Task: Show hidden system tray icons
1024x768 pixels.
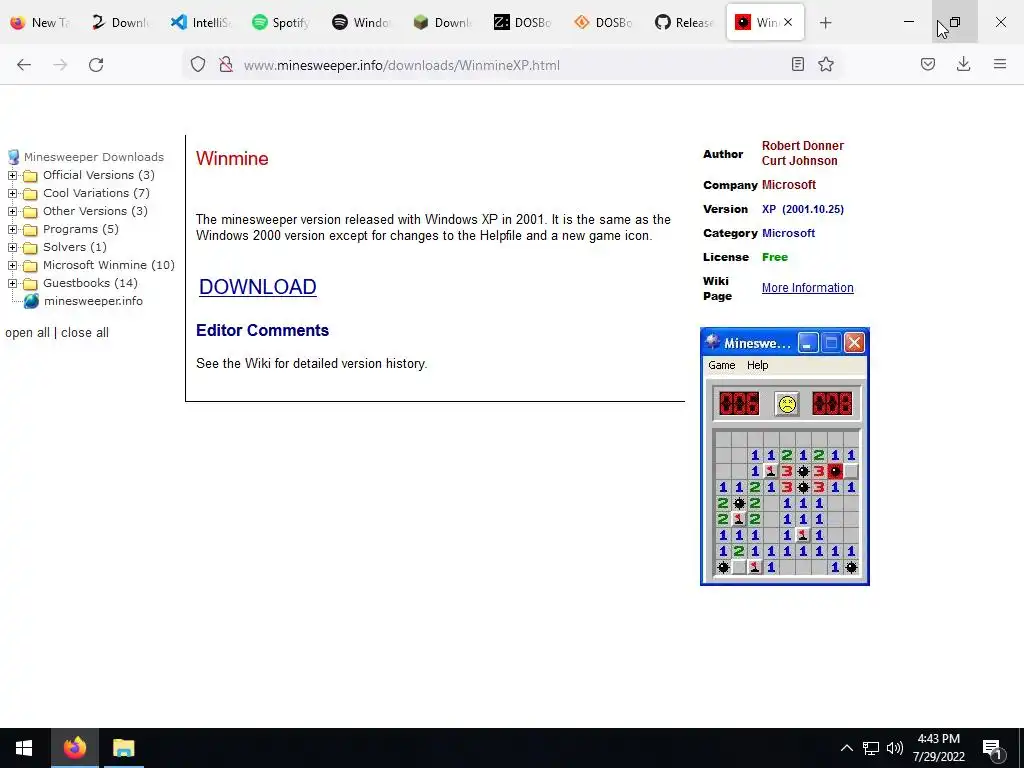Action: [x=846, y=748]
